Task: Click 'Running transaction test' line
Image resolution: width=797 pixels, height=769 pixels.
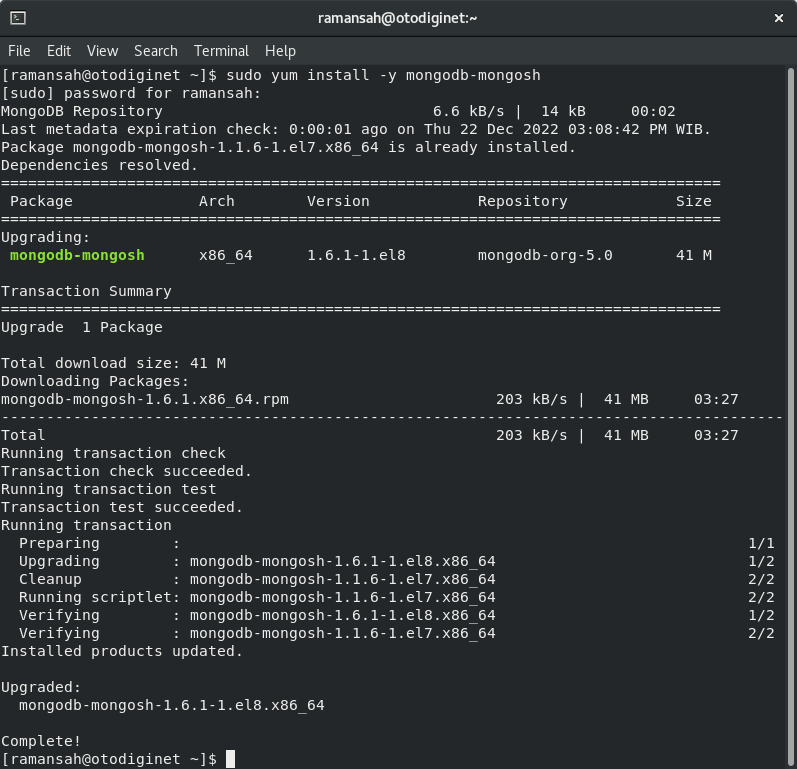Action: point(109,489)
